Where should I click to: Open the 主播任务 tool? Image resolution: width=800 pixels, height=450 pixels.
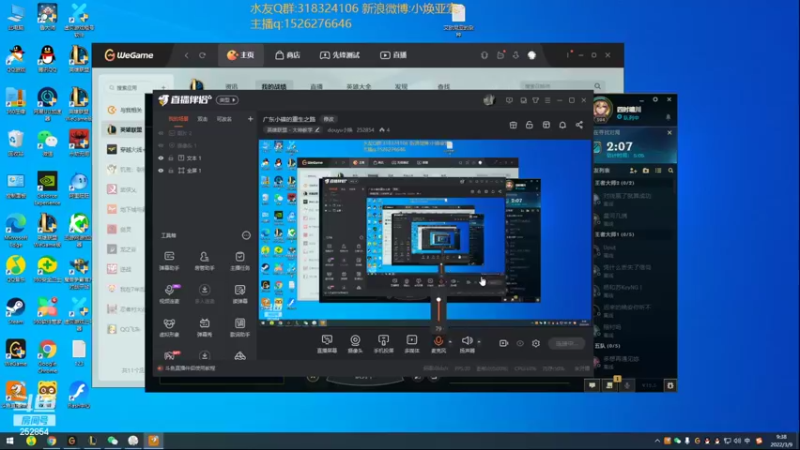pos(240,260)
